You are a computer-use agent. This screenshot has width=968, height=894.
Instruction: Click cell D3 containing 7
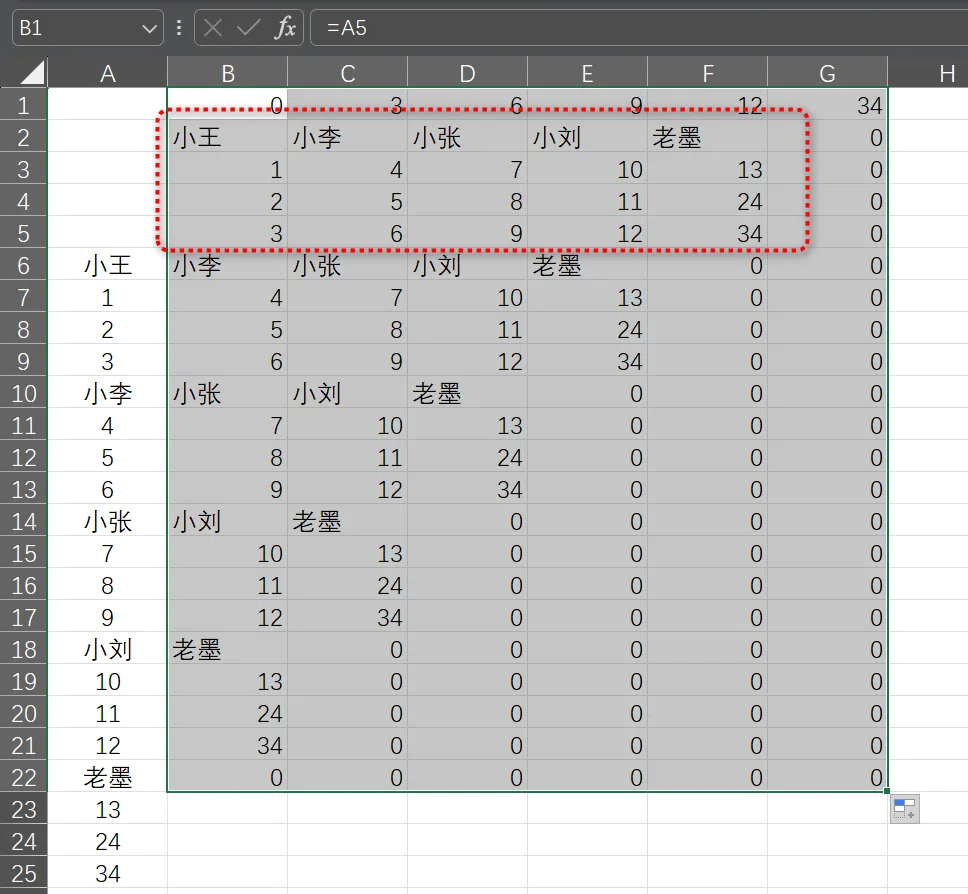pos(467,169)
